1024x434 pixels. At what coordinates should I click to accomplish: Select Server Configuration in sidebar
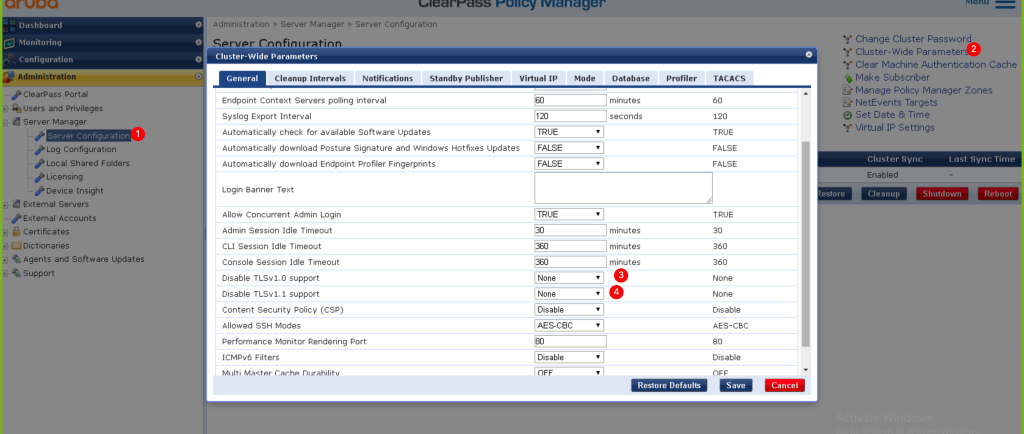point(88,136)
